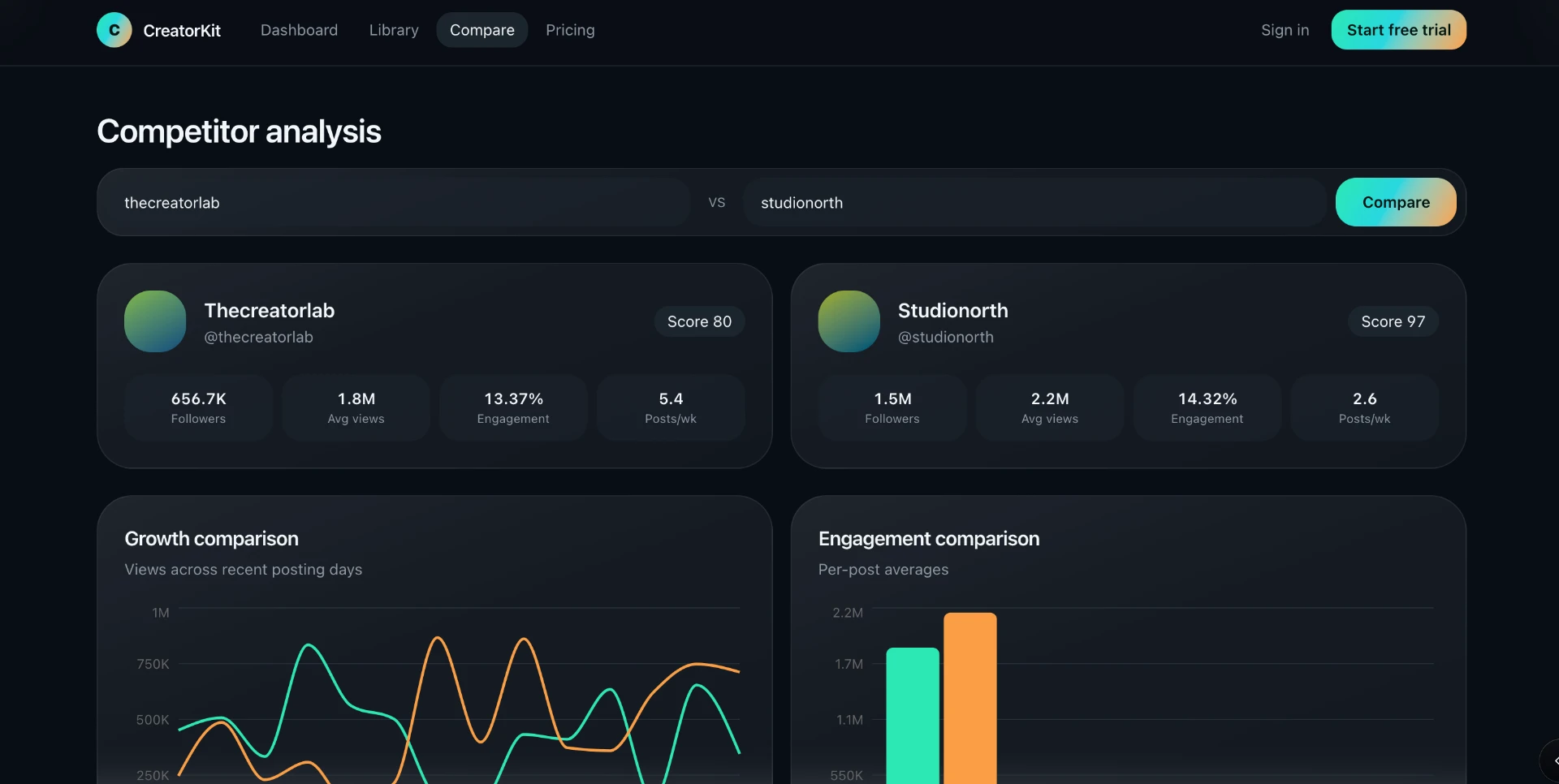The image size is (1559, 784).
Task: Select the Compare nav tab
Action: click(482, 30)
